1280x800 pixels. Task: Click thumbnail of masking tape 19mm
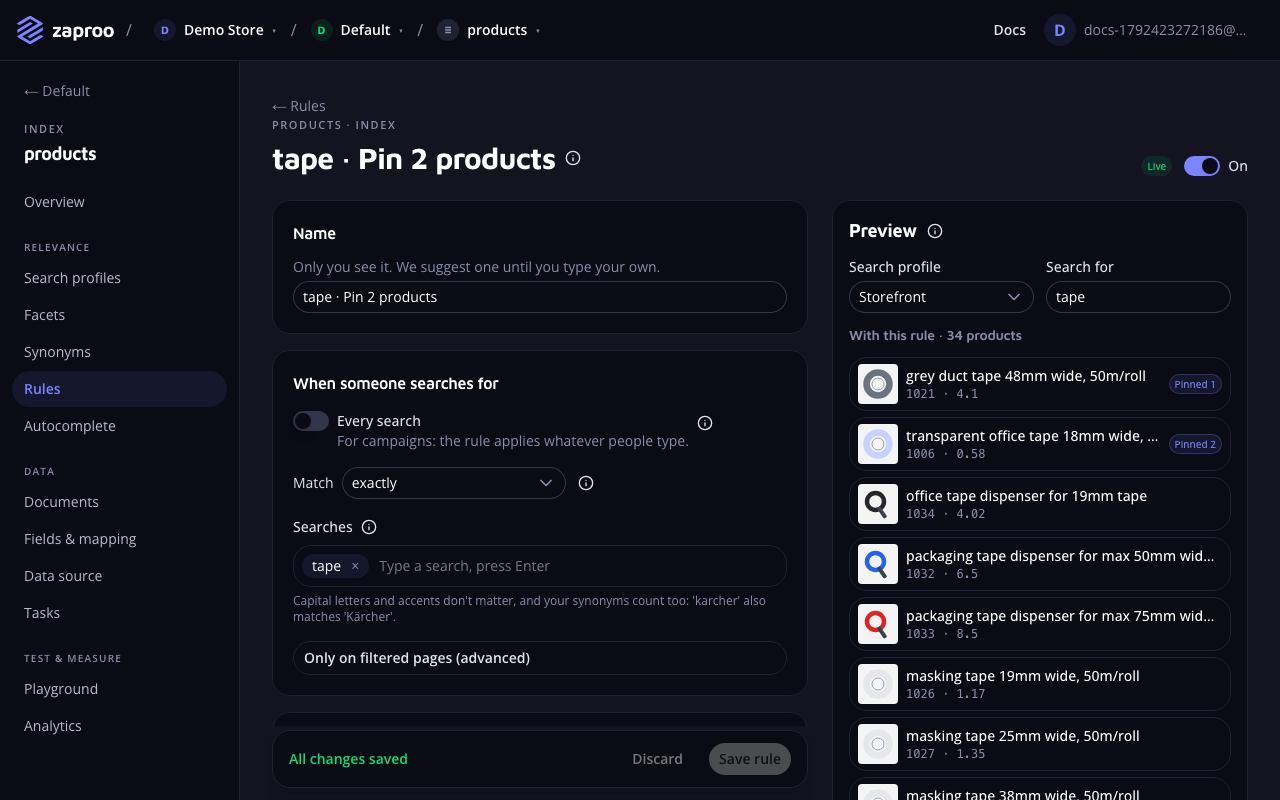click(x=878, y=684)
